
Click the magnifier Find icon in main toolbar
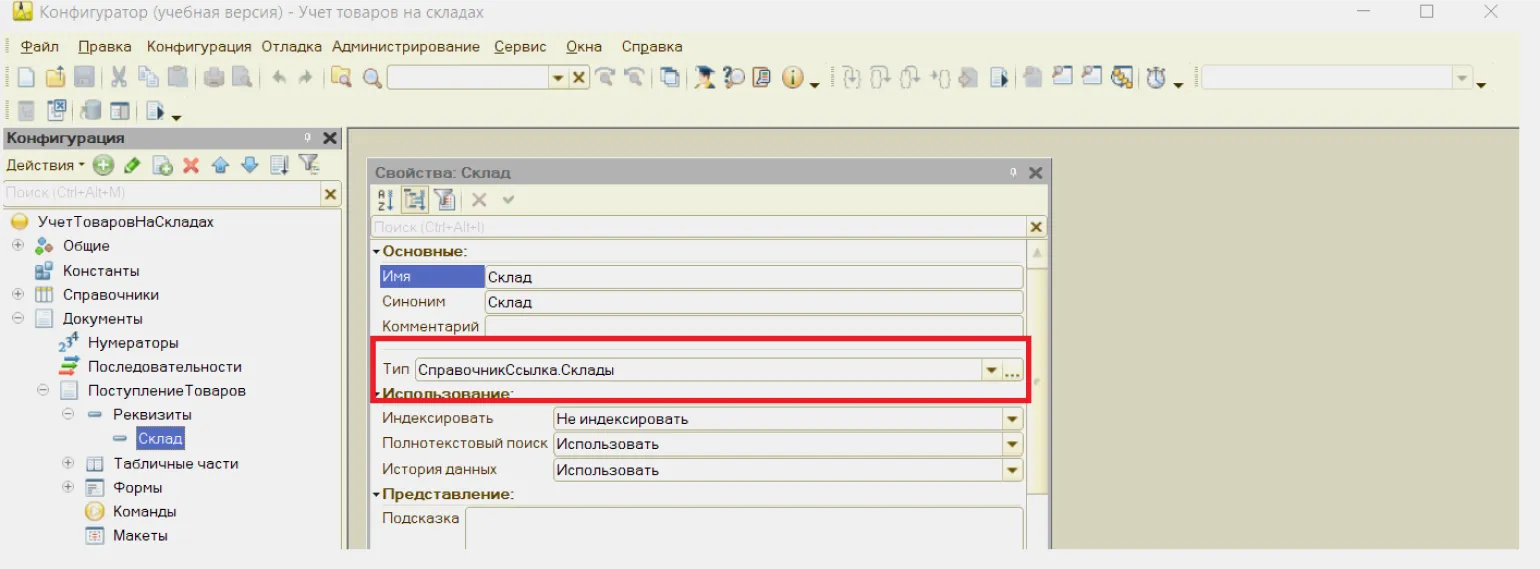[x=372, y=78]
